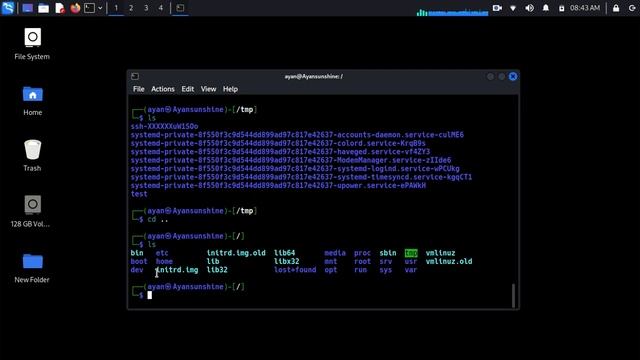Click the systemd-logind.service line
Screen dimensions: 640x360
tap(295, 169)
